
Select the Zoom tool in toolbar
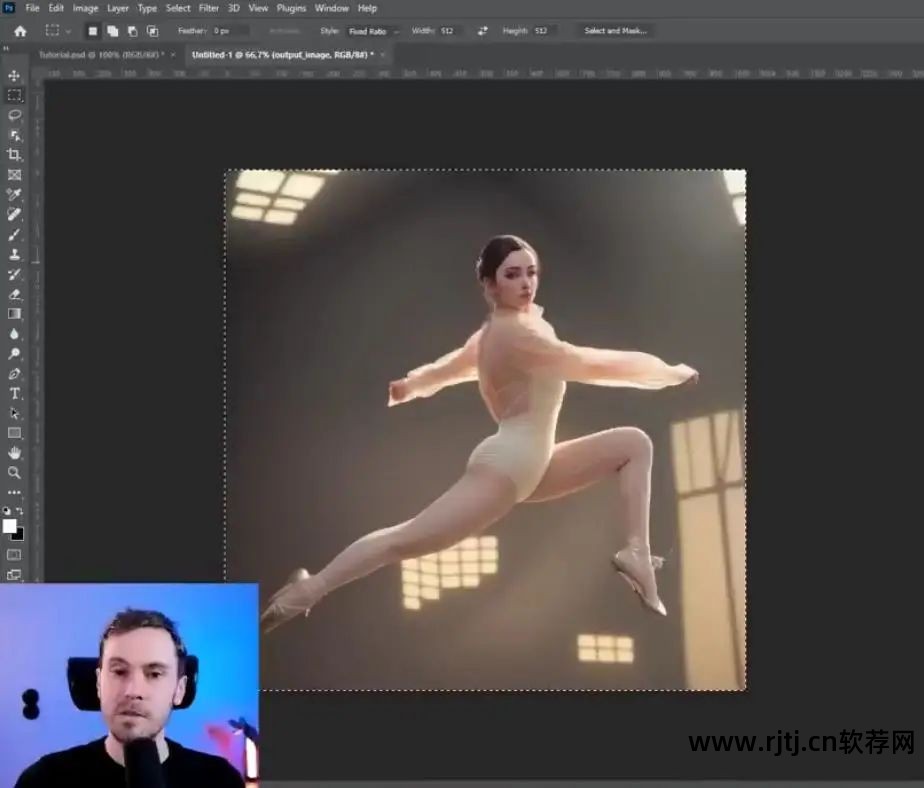click(x=14, y=473)
